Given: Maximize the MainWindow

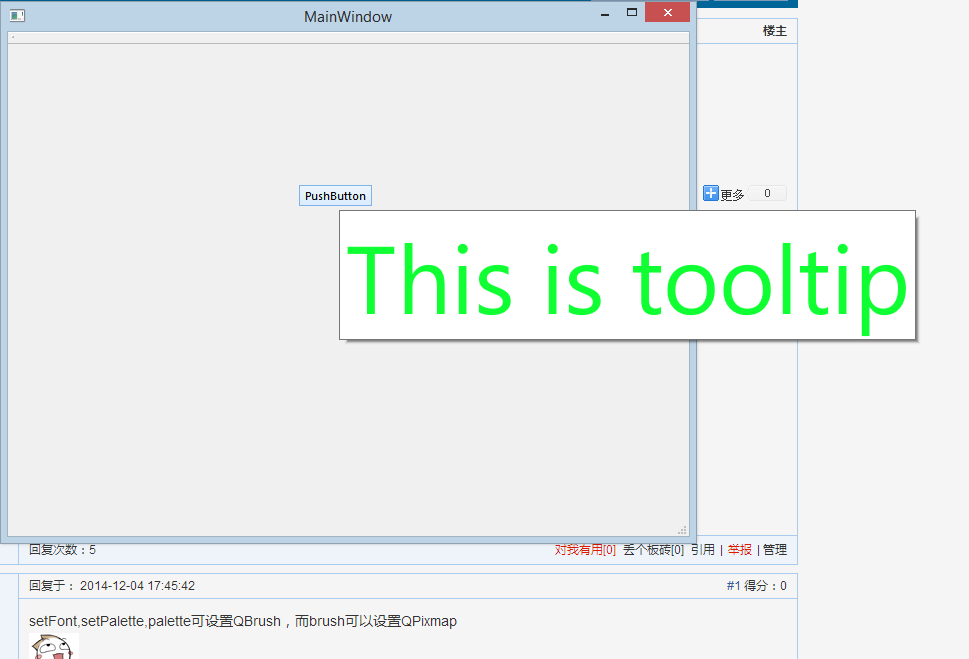Looking at the screenshot, I should tap(632, 12).
